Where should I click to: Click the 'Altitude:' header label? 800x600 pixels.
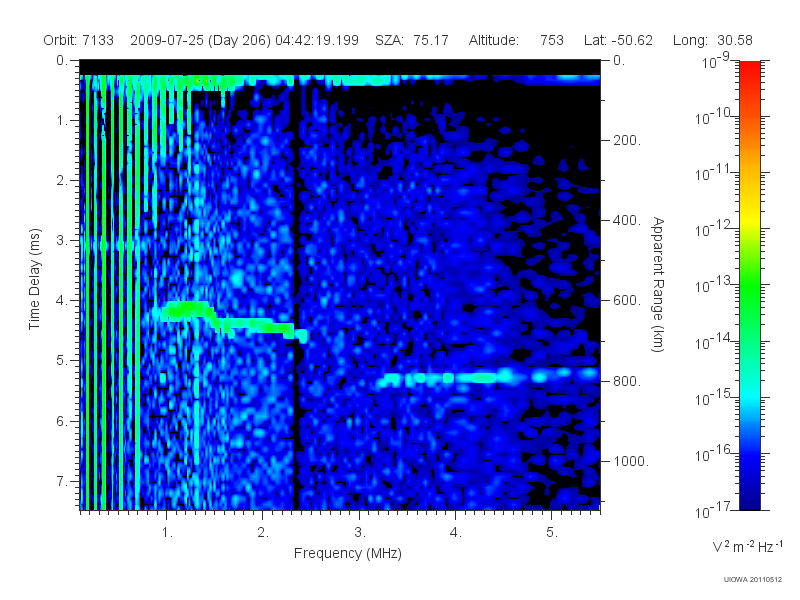[x=494, y=40]
